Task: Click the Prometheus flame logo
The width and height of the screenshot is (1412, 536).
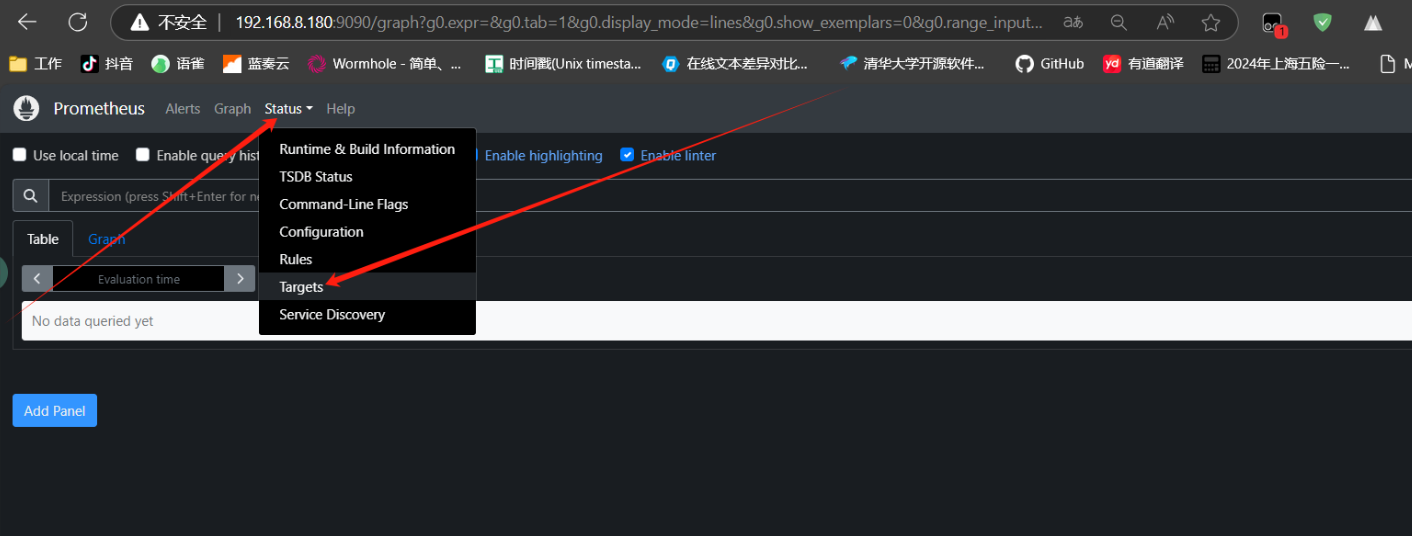Action: (26, 108)
